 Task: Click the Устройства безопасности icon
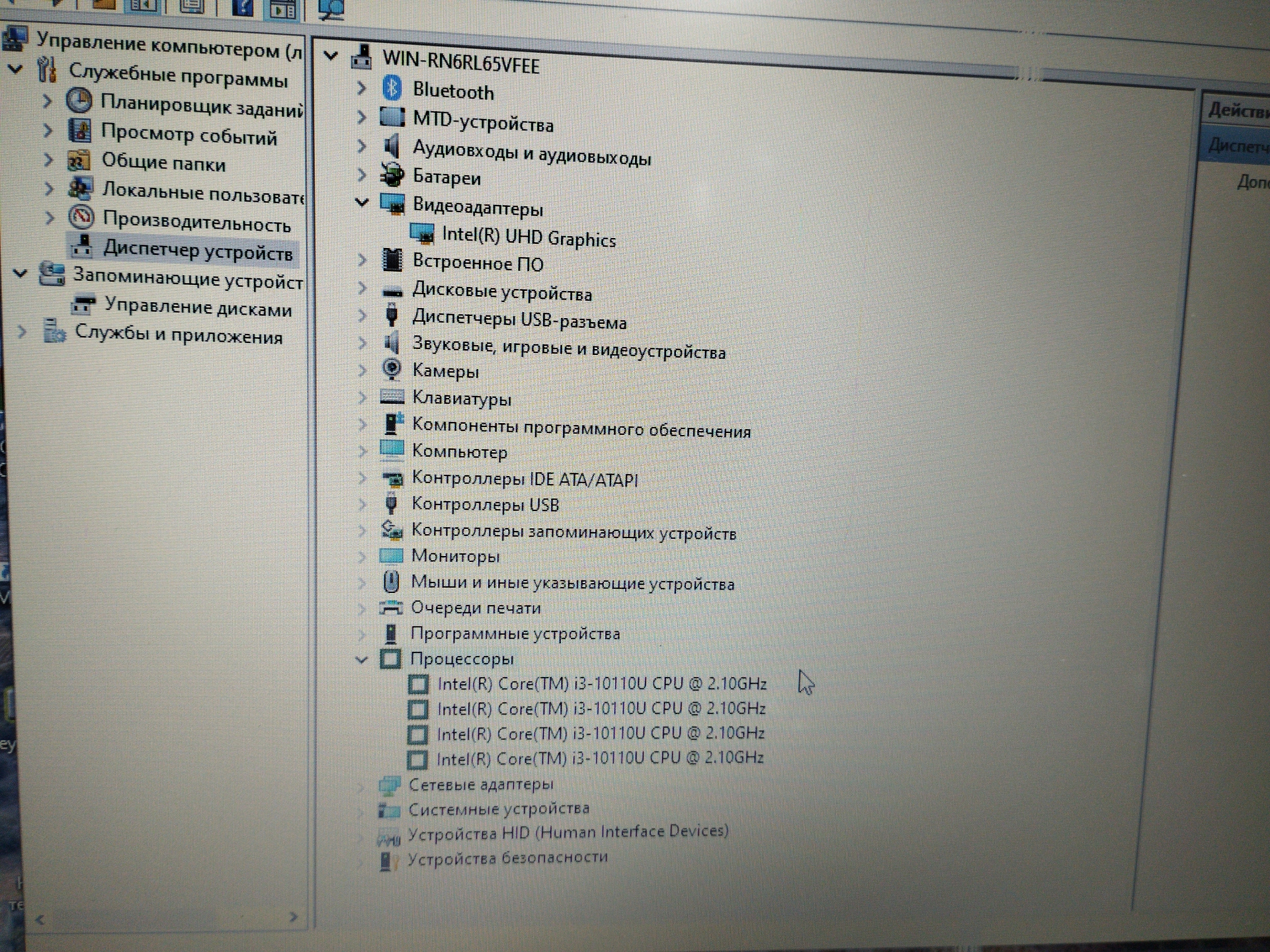pyautogui.click(x=388, y=861)
